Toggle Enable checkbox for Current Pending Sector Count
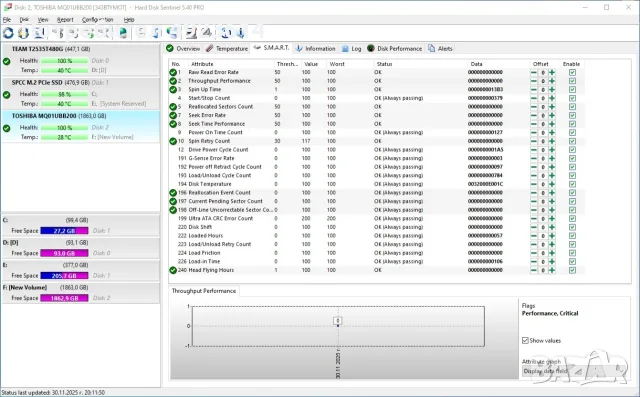This screenshot has width=640, height=397. pyautogui.click(x=572, y=202)
